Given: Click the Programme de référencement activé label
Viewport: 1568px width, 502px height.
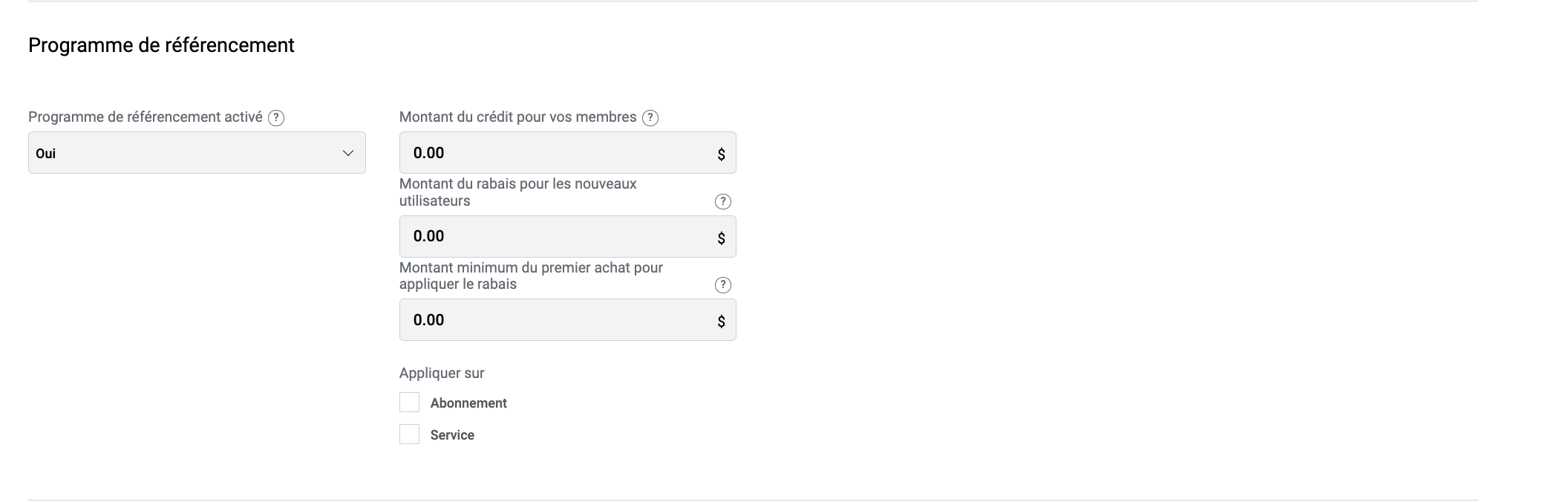Looking at the screenshot, I should 146,117.
